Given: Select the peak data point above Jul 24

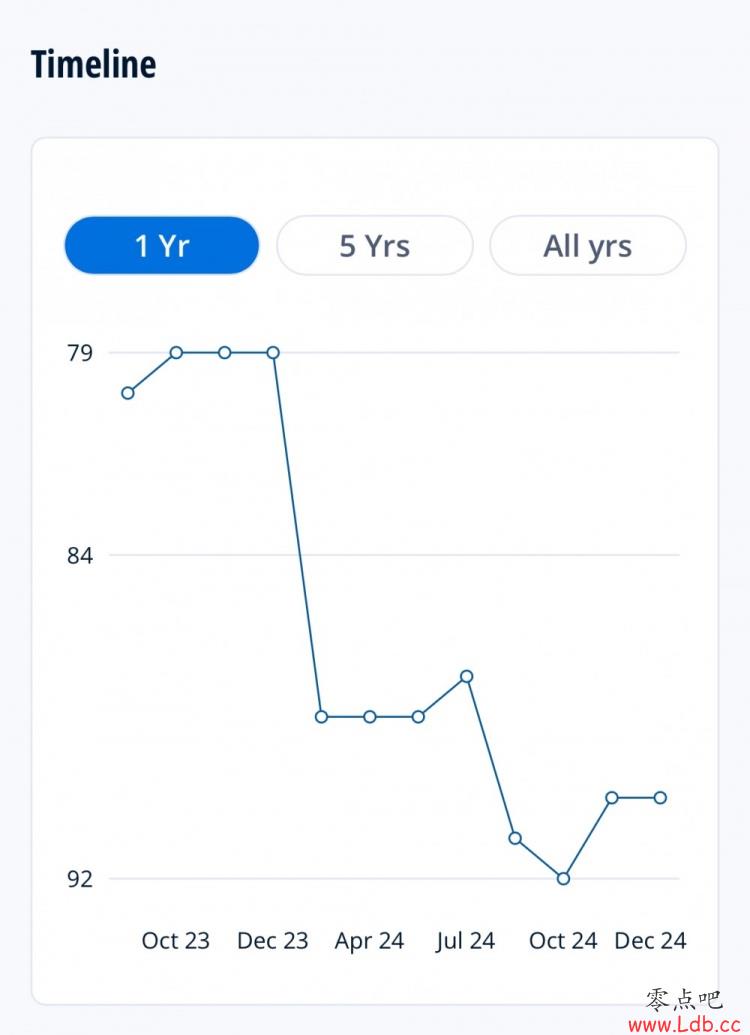Looking at the screenshot, I should pyautogui.click(x=466, y=677).
